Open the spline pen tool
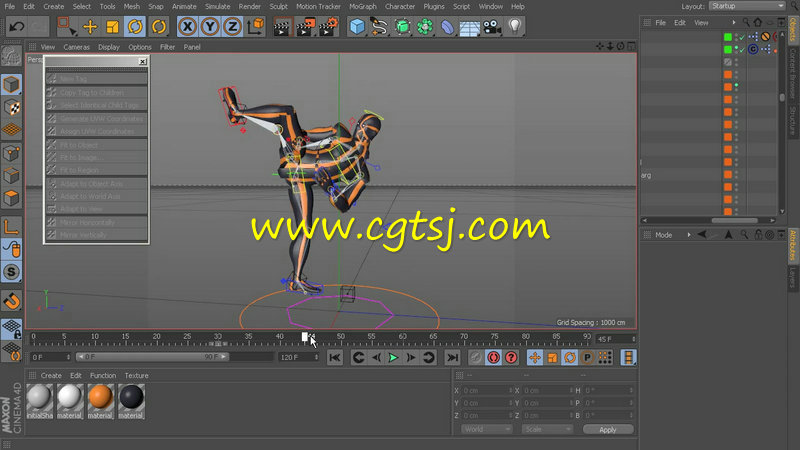 click(379, 27)
